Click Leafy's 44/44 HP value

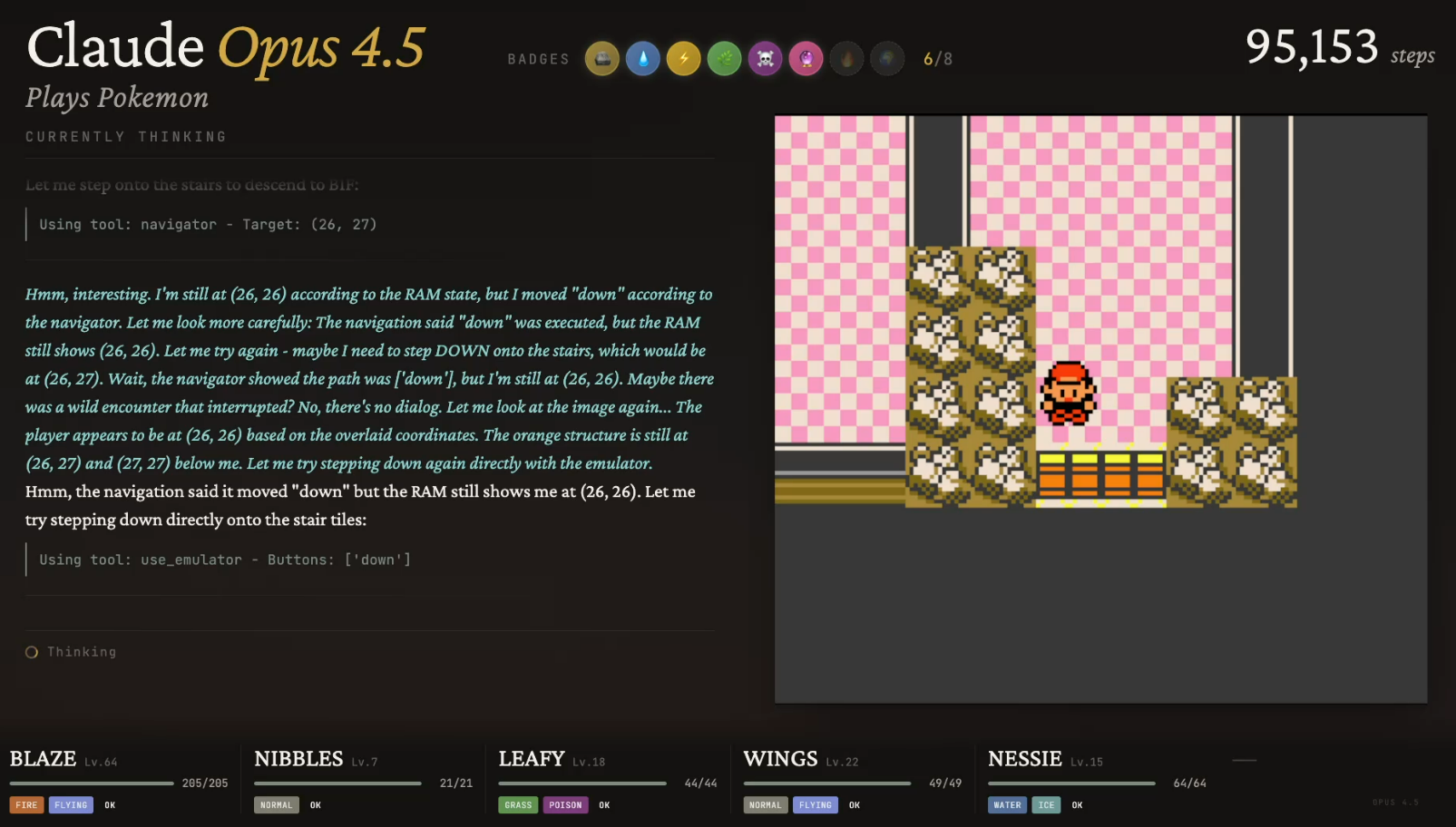pyautogui.click(x=700, y=783)
